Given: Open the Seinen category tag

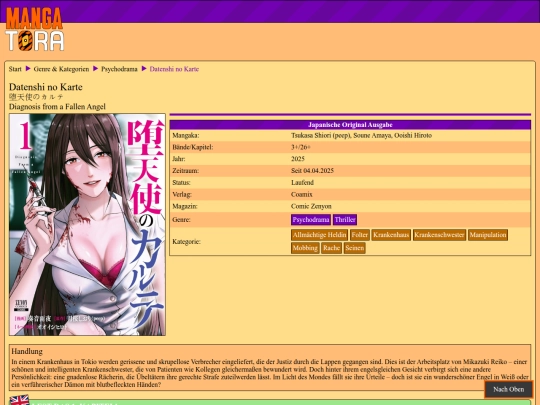Looking at the screenshot, I should [x=354, y=248].
